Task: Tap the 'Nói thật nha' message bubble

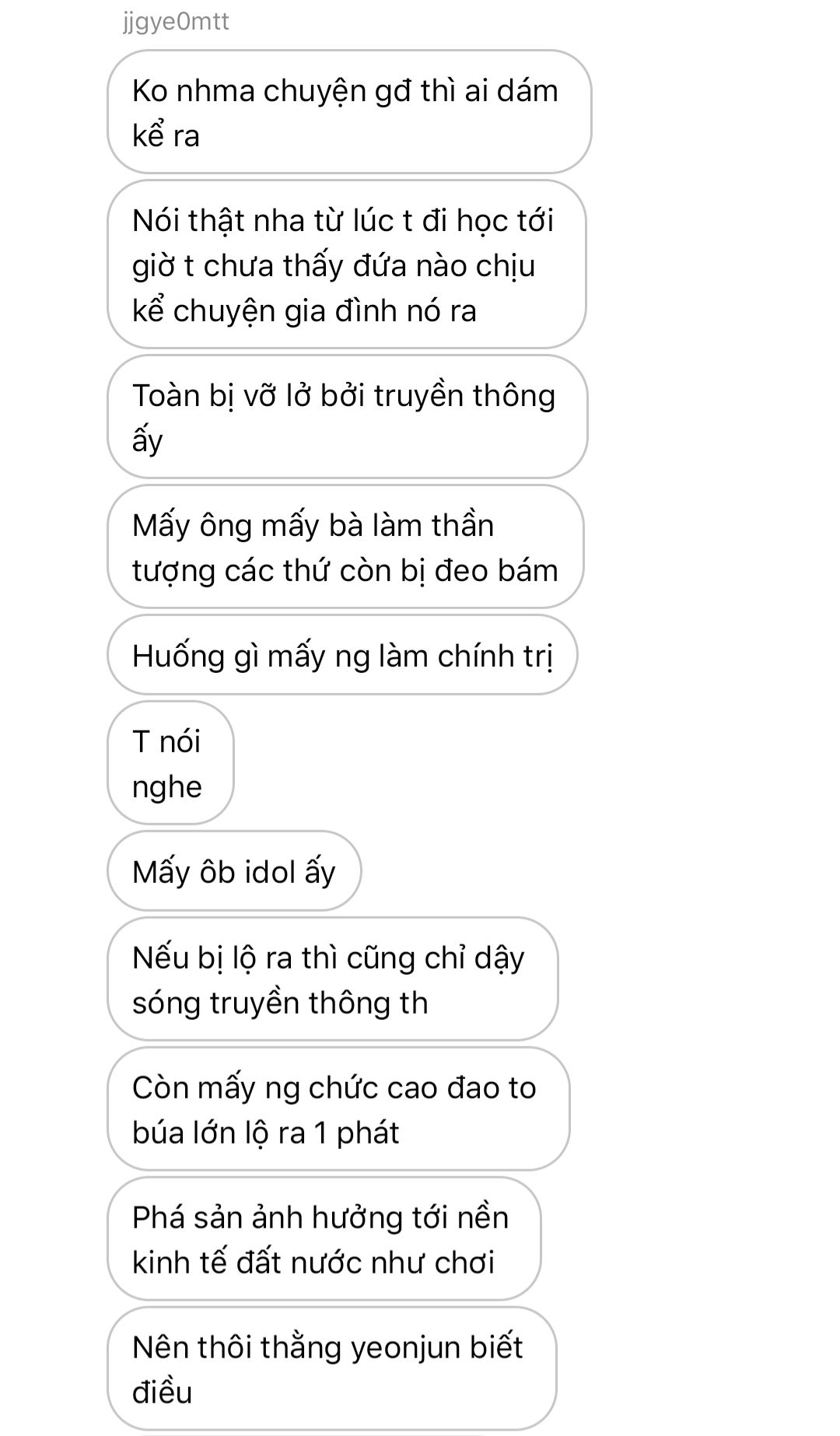Action: (346, 264)
